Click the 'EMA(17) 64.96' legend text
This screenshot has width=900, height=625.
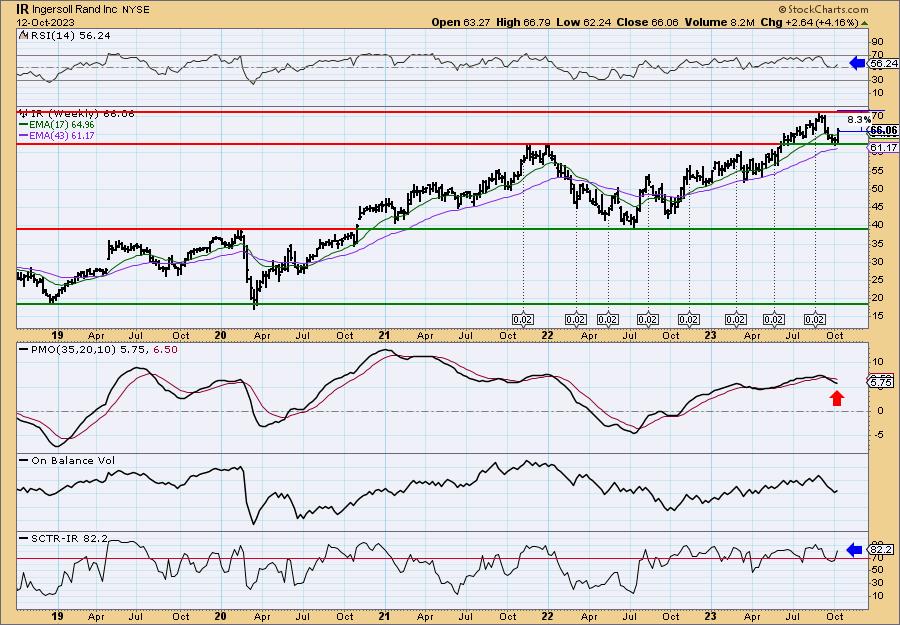(62, 125)
